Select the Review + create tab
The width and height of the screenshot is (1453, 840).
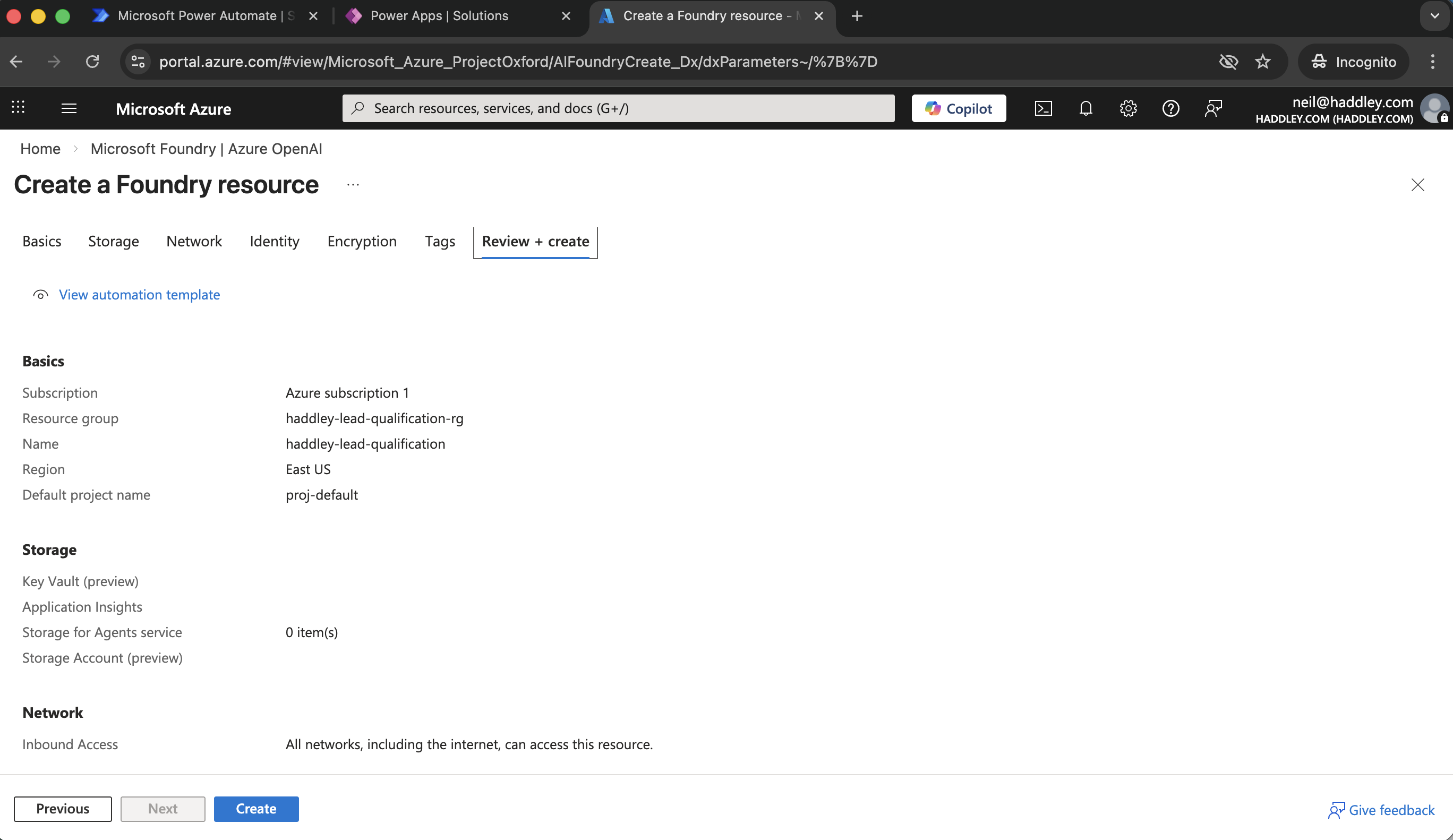pos(535,242)
